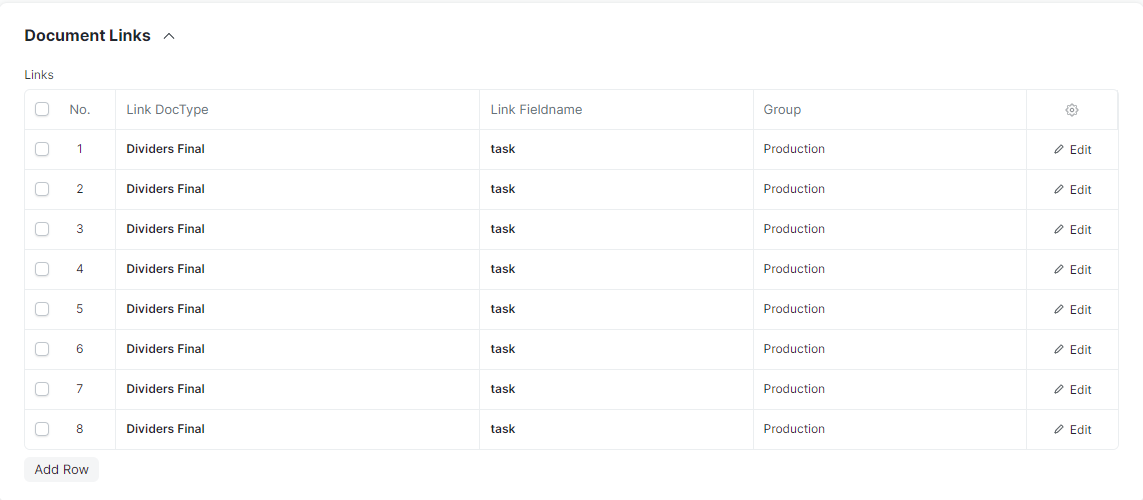Screen dimensions: 1143x500
Task: Click row number 5 in the No. column
Action: tap(79, 309)
